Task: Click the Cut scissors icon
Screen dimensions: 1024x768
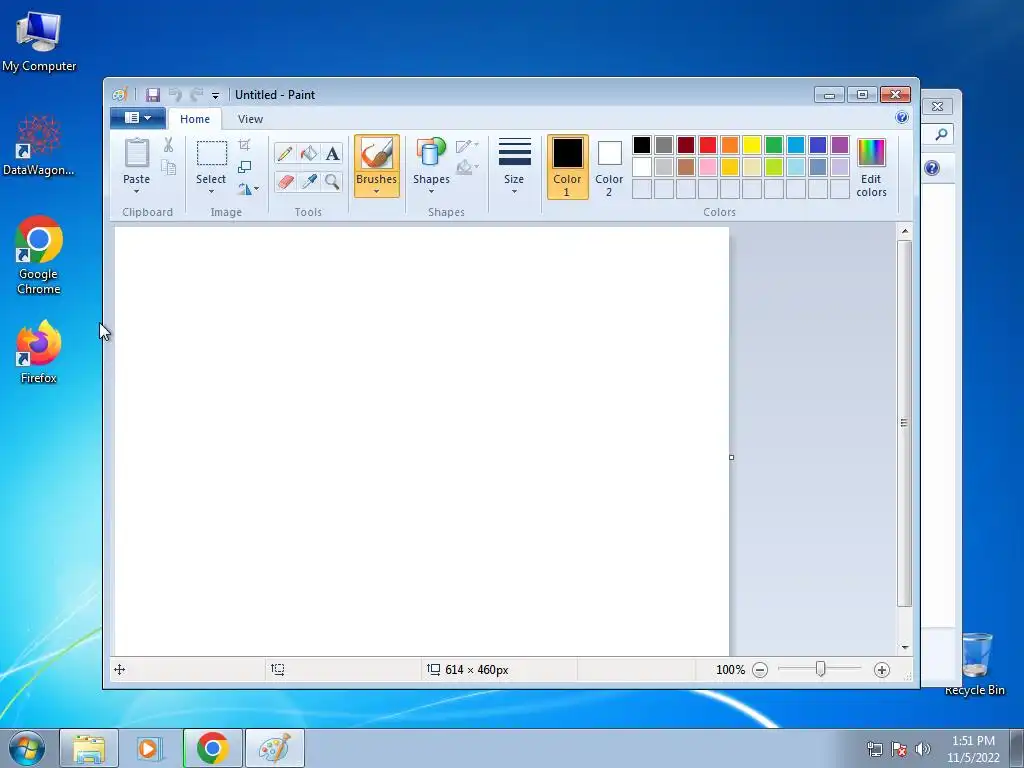Action: pos(168,145)
